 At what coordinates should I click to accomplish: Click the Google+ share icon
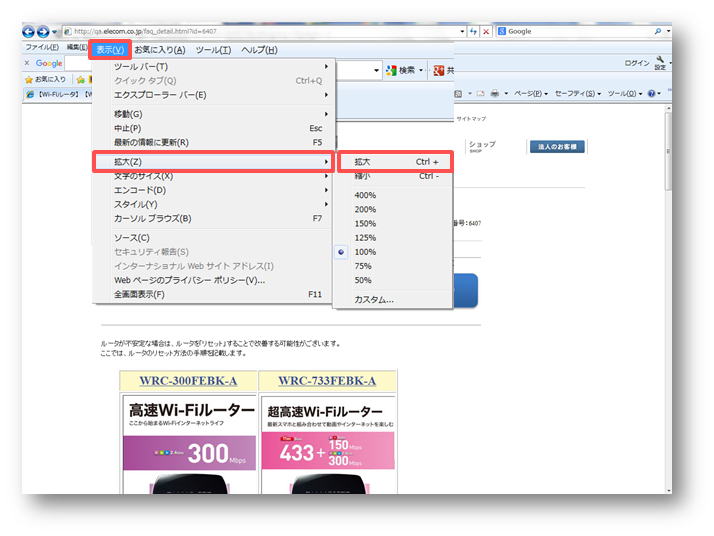coord(438,70)
